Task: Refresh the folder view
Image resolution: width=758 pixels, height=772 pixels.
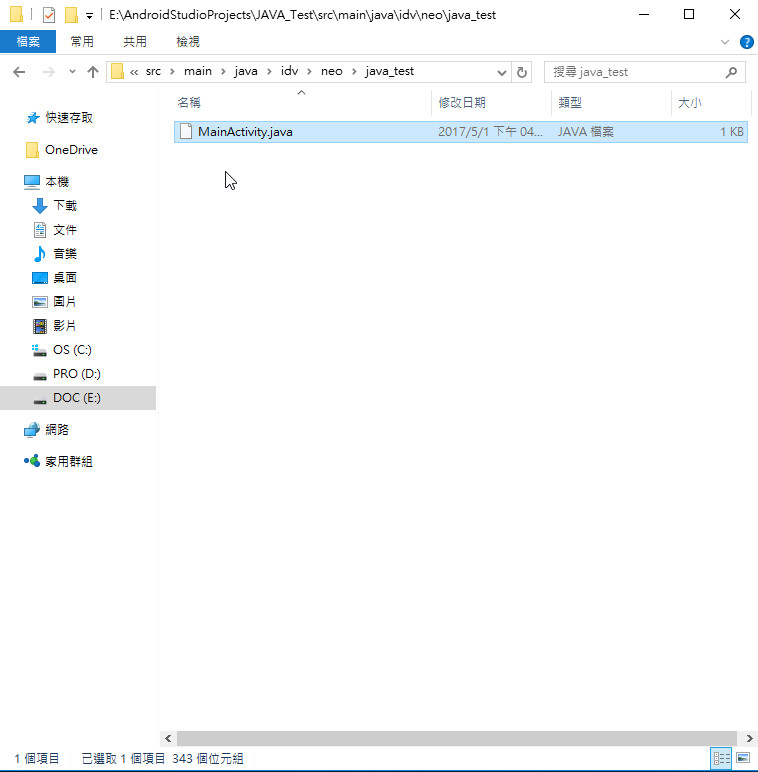Action: point(522,72)
